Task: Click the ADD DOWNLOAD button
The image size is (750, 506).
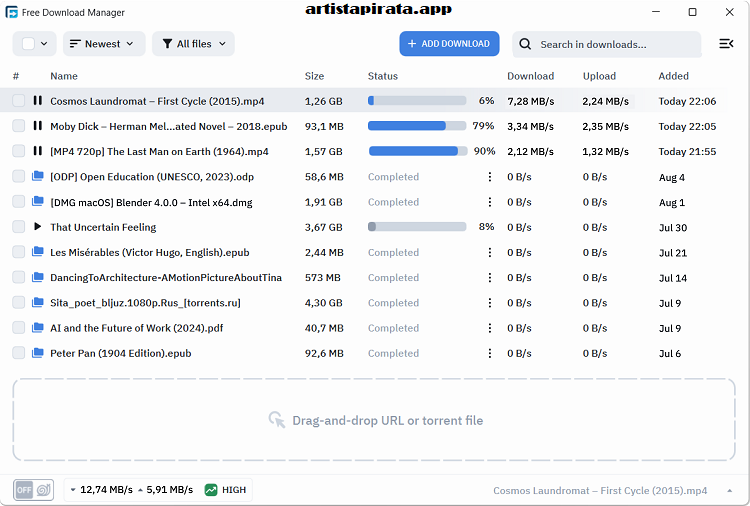Action: [449, 44]
